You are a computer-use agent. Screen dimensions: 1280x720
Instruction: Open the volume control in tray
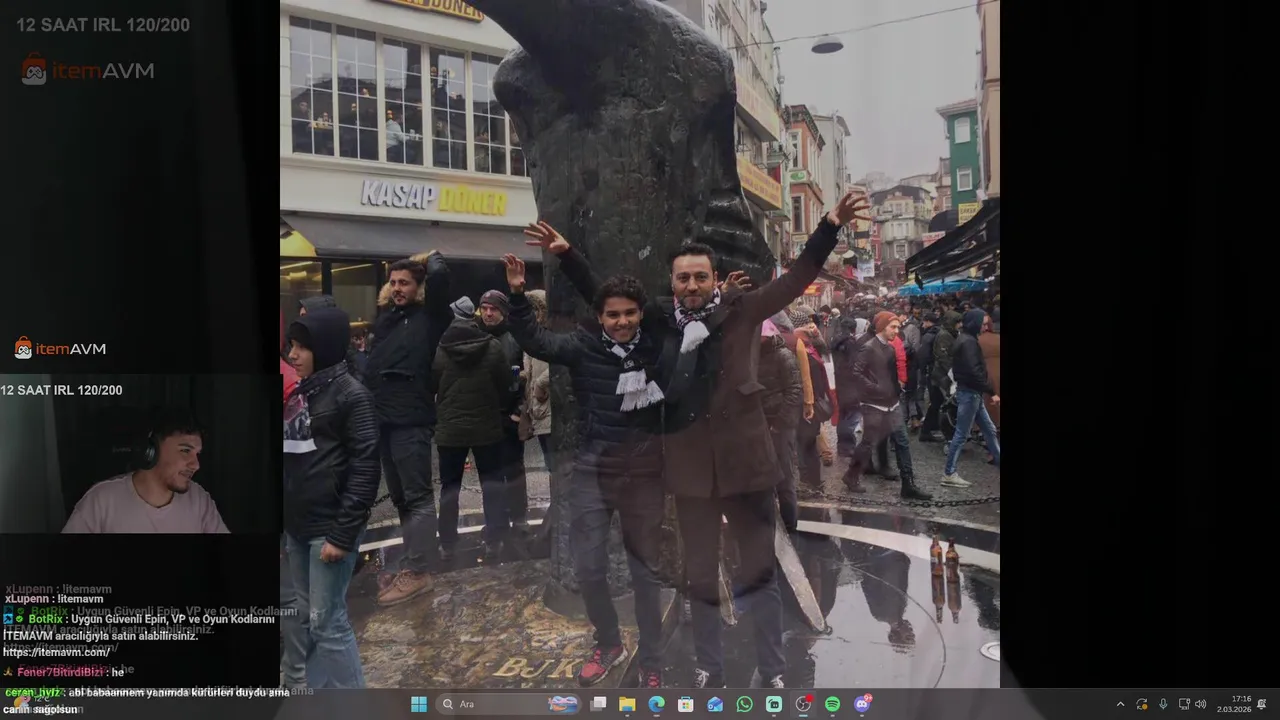pos(1200,704)
